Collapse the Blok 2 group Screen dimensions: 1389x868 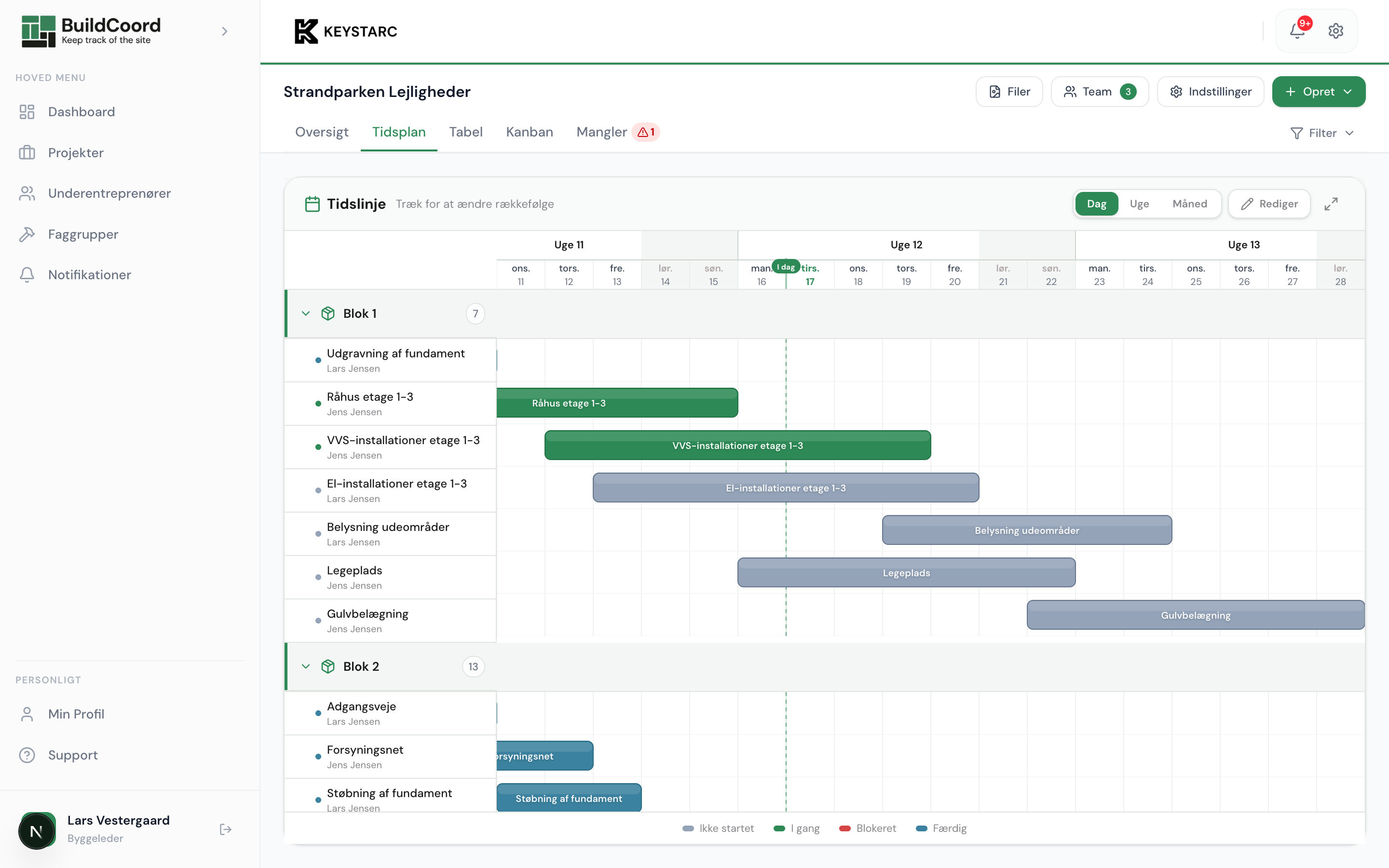[305, 666]
